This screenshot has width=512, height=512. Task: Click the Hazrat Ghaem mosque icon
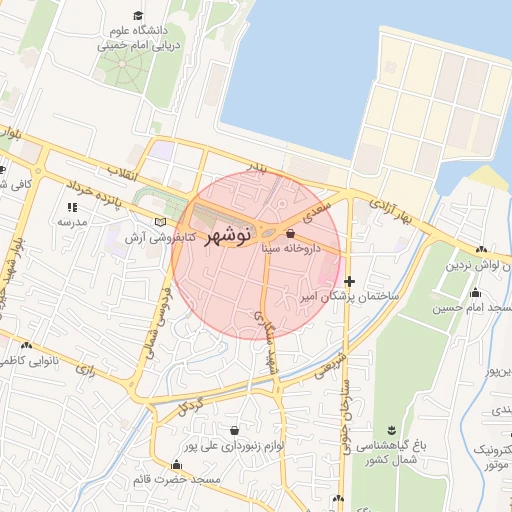click(176, 464)
